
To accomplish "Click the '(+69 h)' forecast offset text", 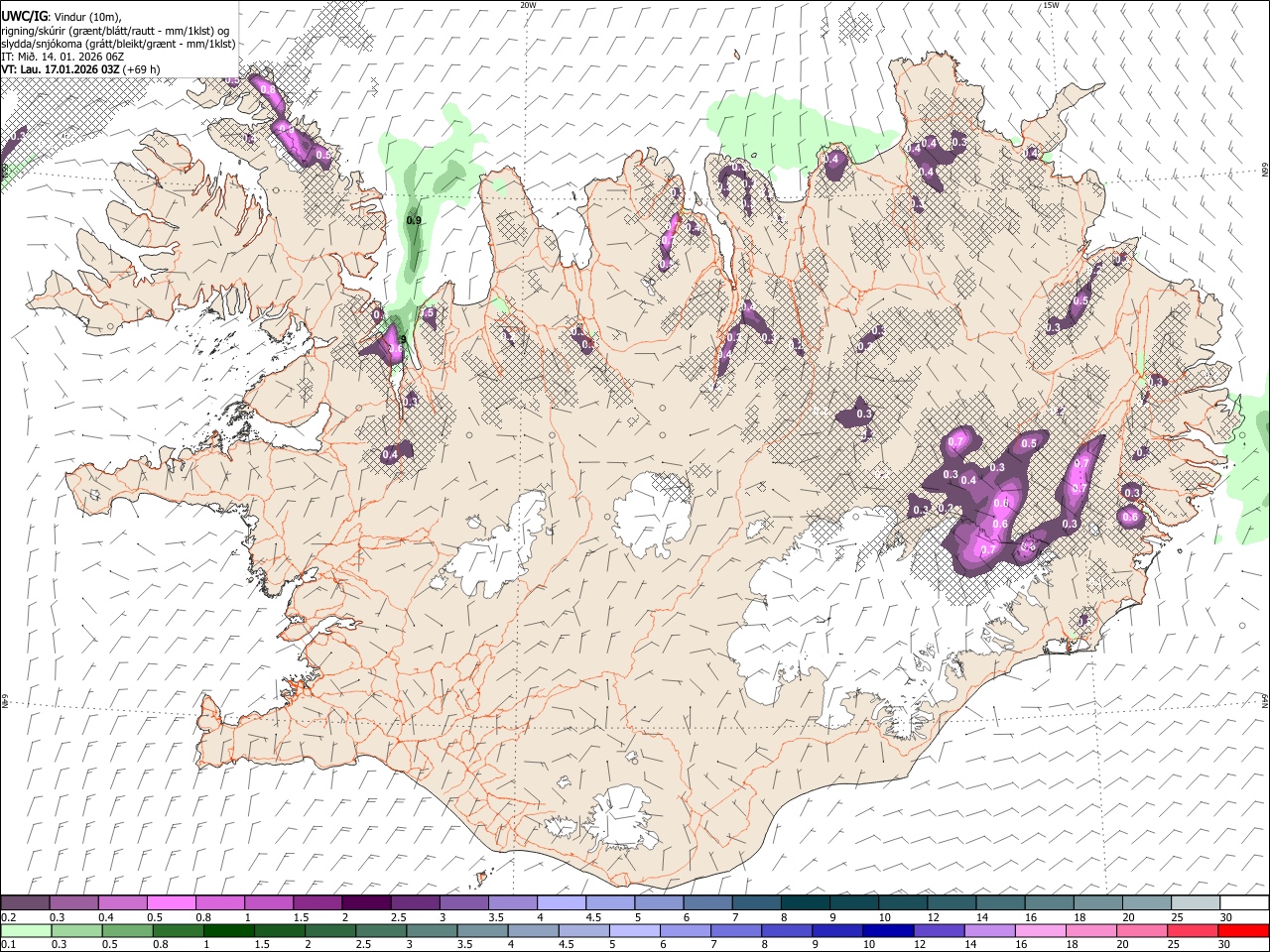I will coord(142,69).
